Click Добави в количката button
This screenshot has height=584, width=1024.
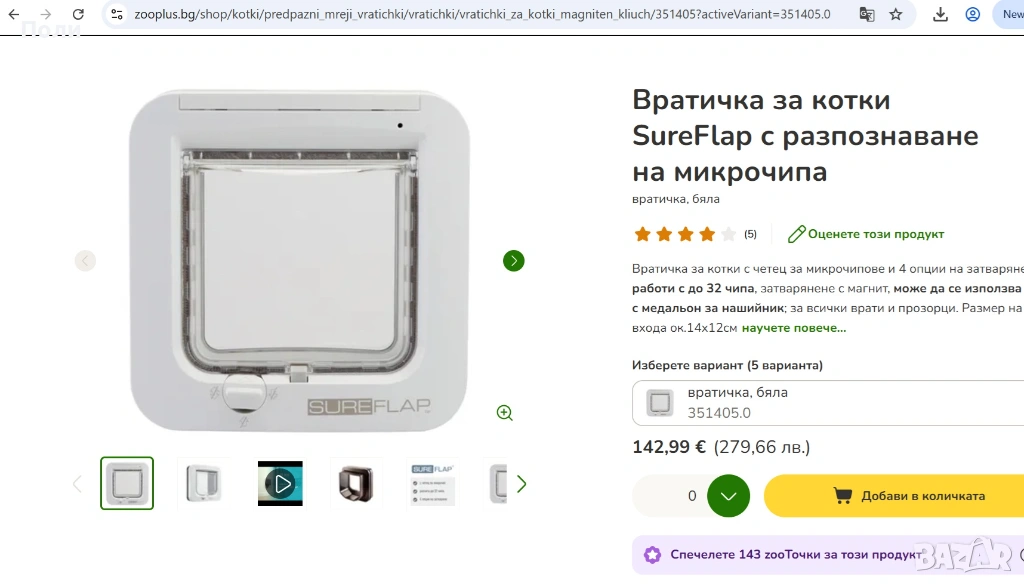[x=894, y=496]
